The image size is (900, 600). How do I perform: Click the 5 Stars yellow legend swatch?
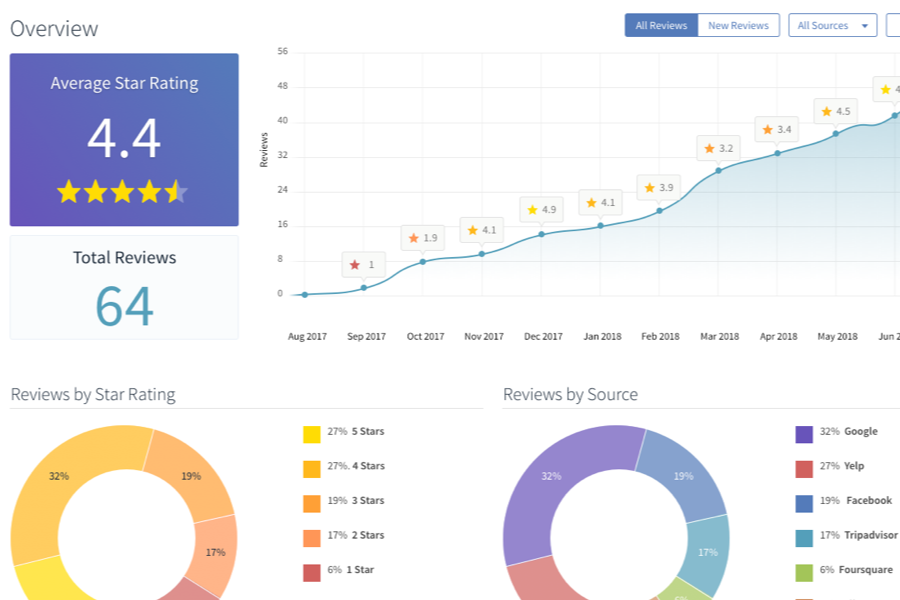point(312,435)
